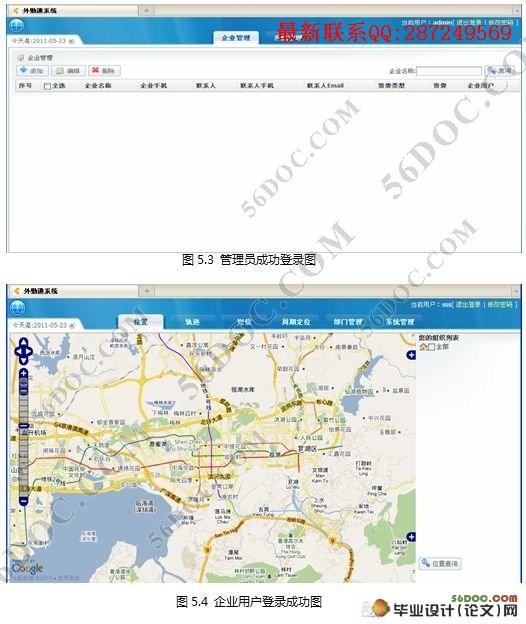The height and width of the screenshot is (624, 526).
Task: Click the 人民公园 label on the map
Action: pos(312,437)
